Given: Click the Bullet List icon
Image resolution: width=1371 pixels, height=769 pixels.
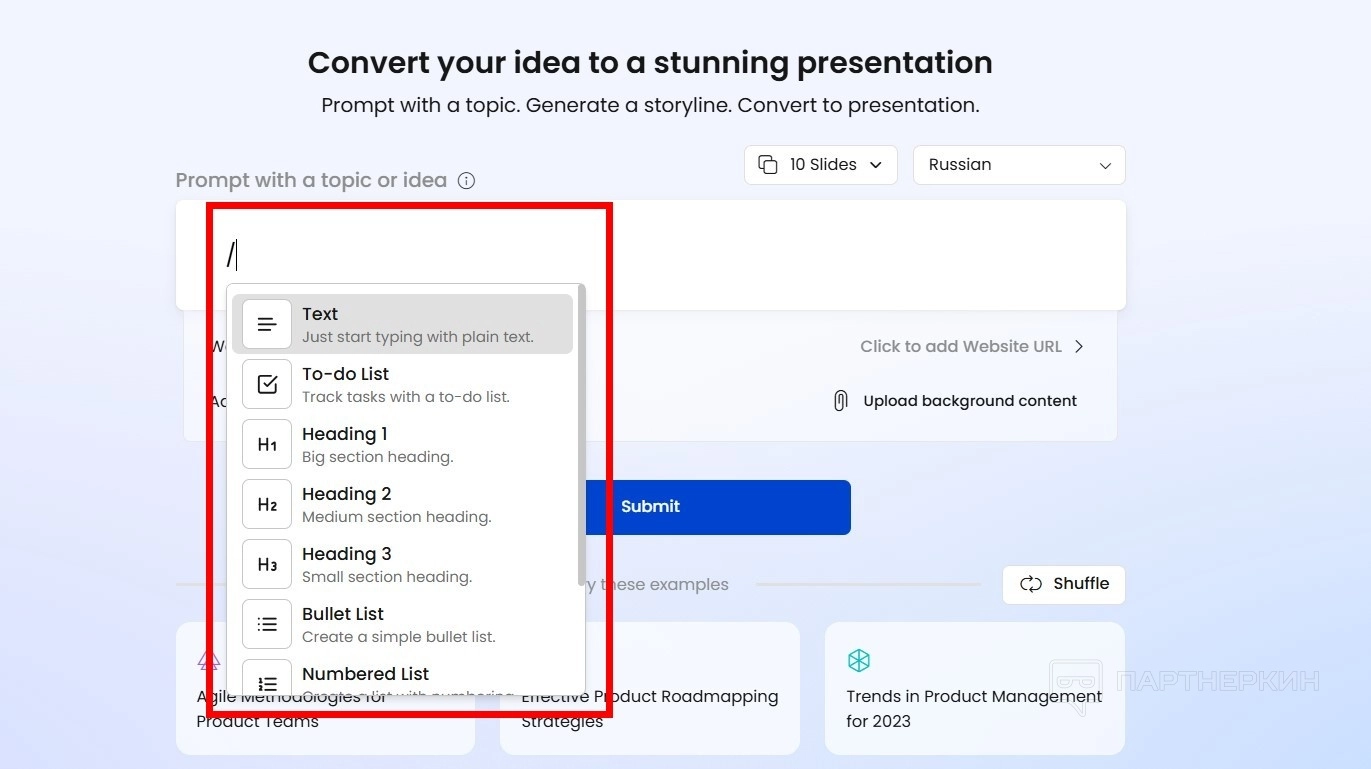Looking at the screenshot, I should click(267, 624).
